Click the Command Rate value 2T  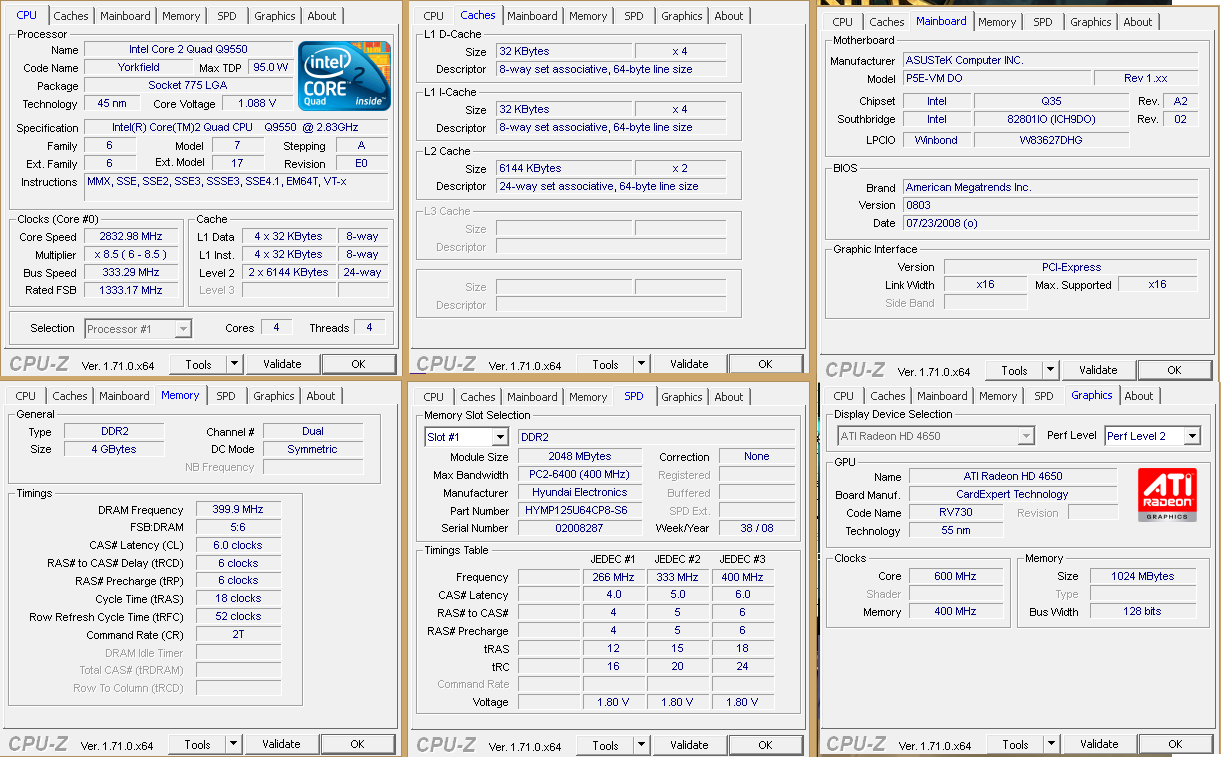pos(238,635)
